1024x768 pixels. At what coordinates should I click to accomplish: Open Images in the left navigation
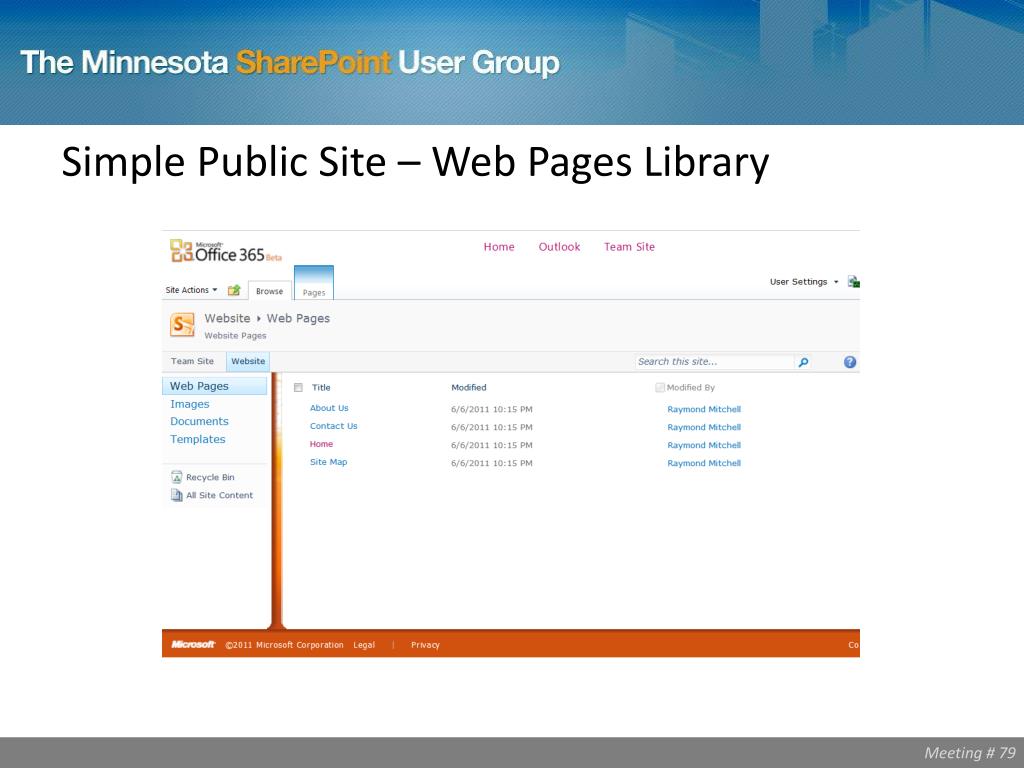189,404
